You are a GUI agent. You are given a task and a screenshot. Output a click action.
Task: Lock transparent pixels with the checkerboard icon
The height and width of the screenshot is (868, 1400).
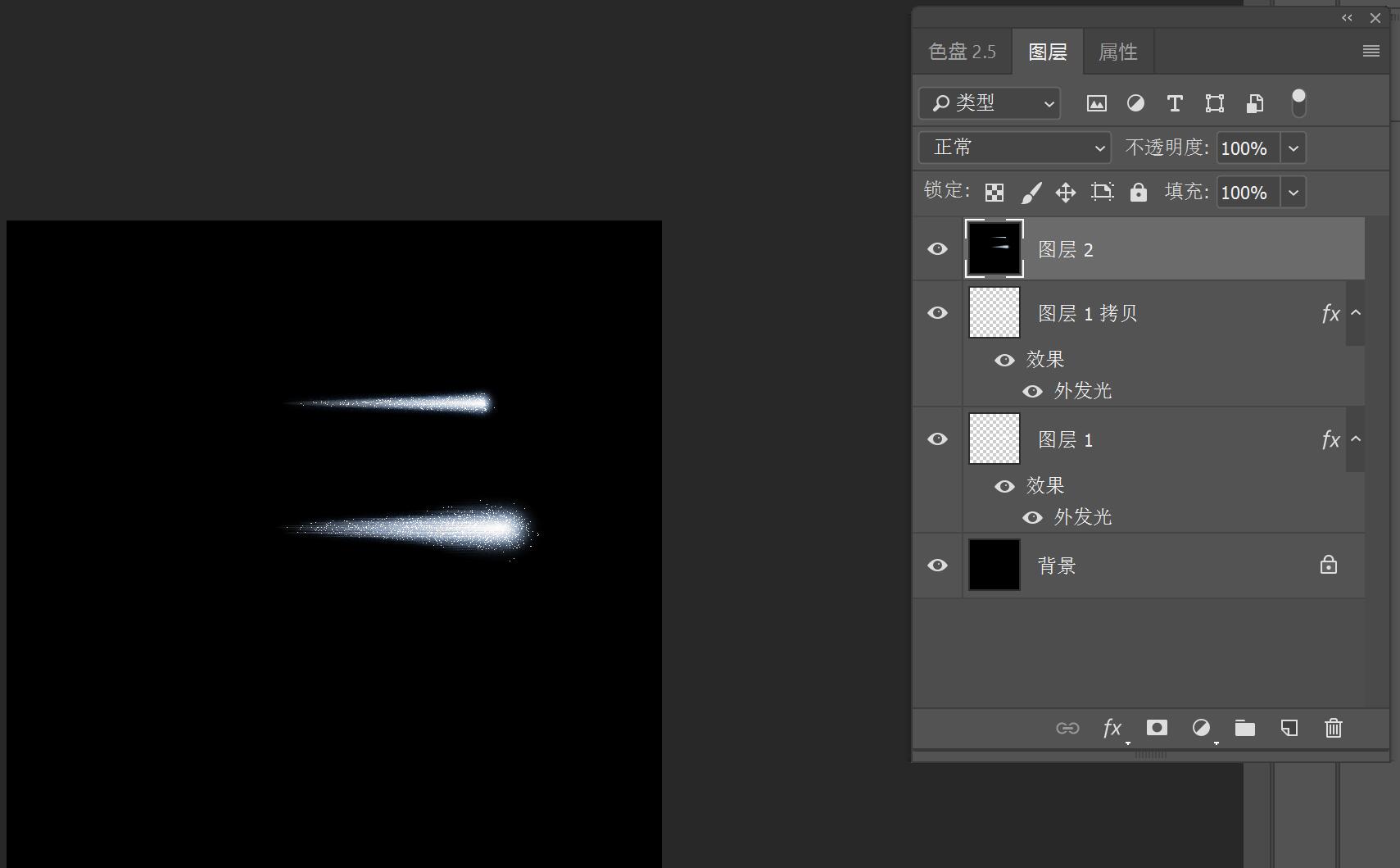pos(994,193)
